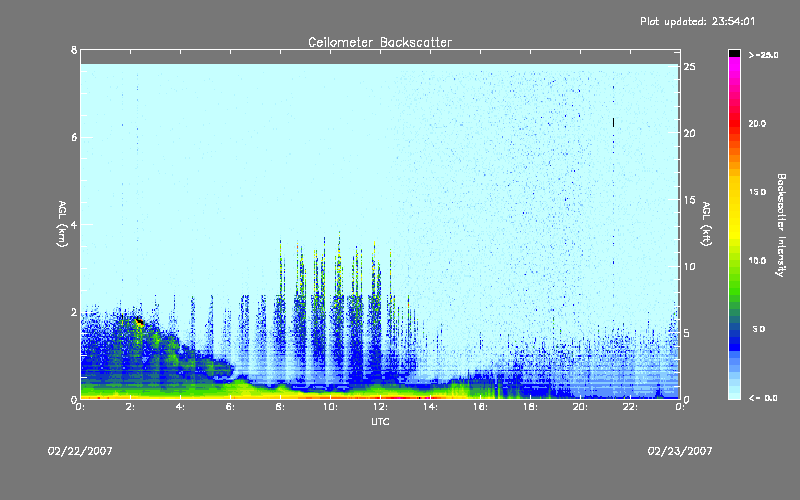Viewport: 800px width, 500px height.
Task: Click the '8:' UTC tick label
Action: (x=281, y=407)
